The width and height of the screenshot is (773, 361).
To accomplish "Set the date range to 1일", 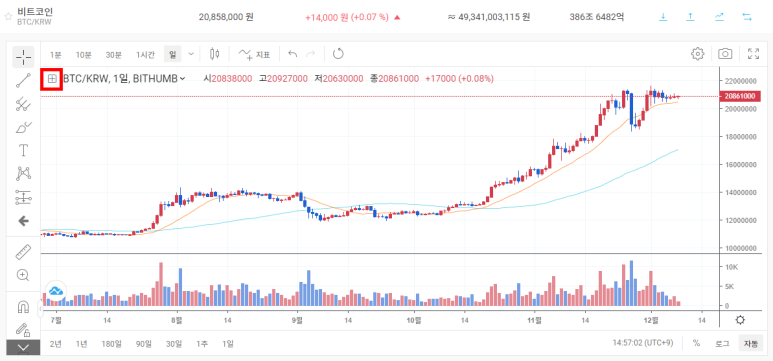I will tap(227, 344).
